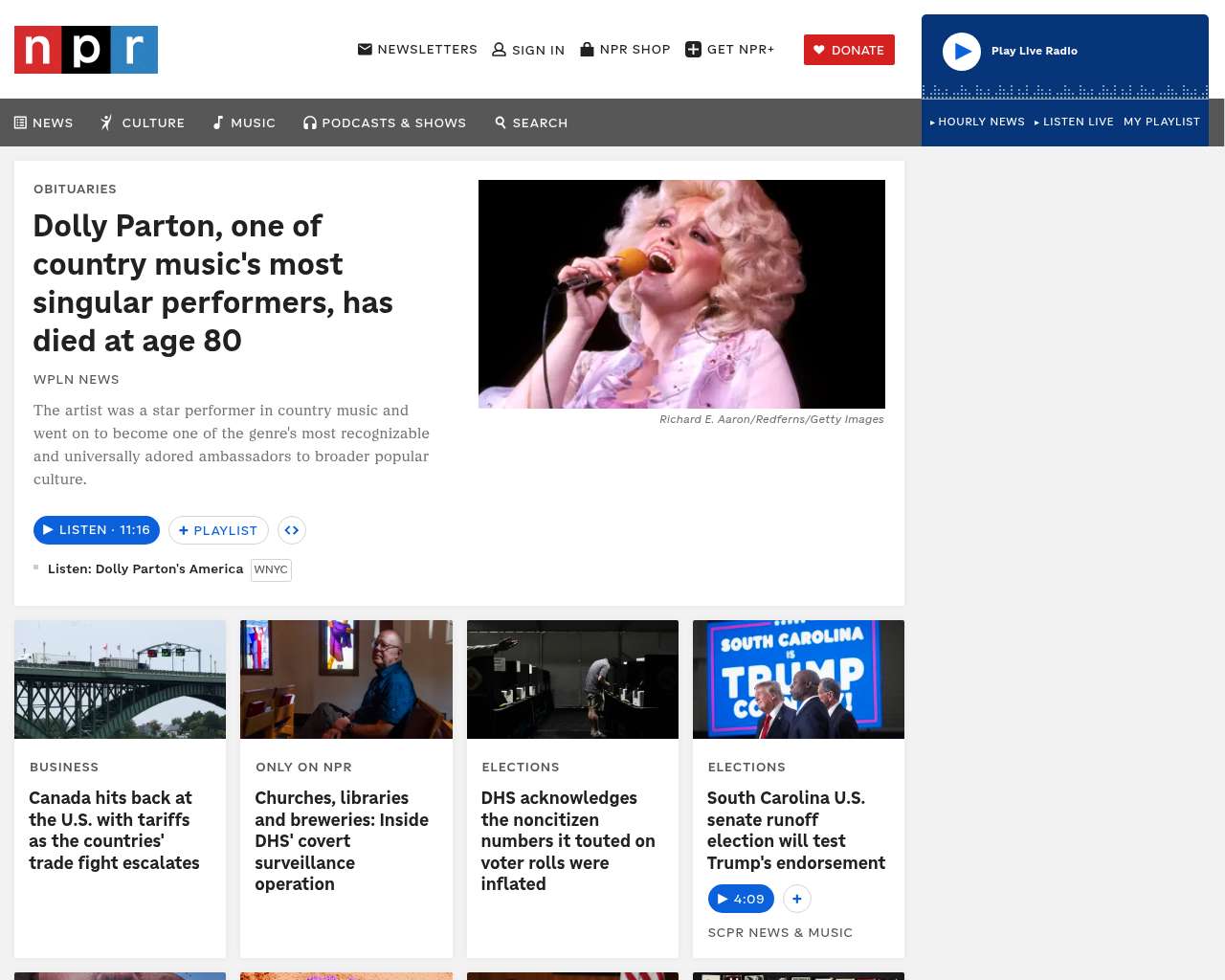This screenshot has height=980, width=1225.
Task: Click photo credit Richard E. Aaron caption
Action: coord(771,419)
